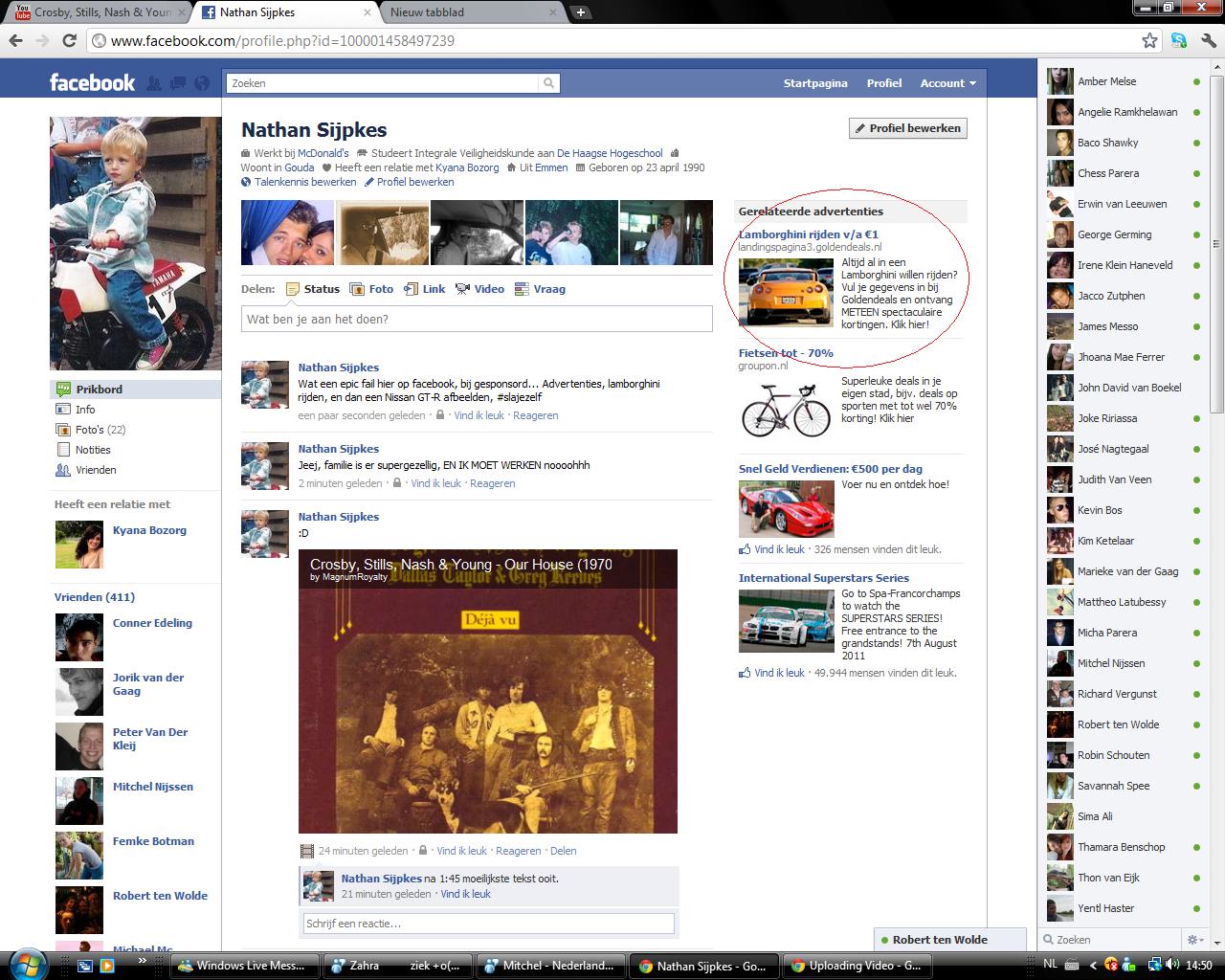Click the Facebook logo
The height and width of the screenshot is (980, 1225).
point(92,83)
